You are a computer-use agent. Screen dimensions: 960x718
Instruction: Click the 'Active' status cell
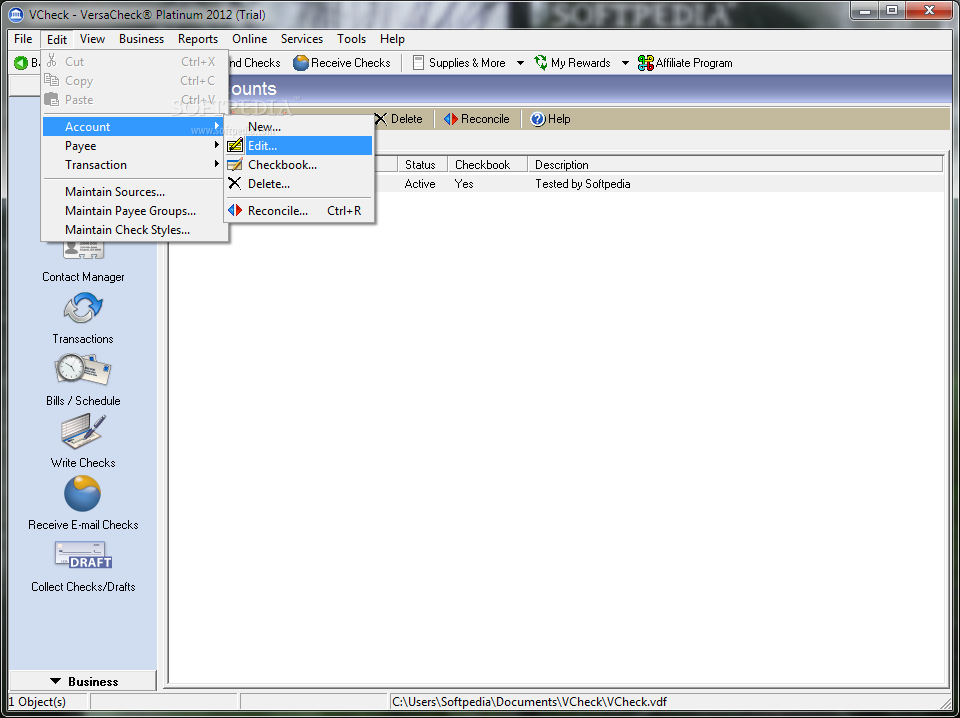[x=420, y=184]
